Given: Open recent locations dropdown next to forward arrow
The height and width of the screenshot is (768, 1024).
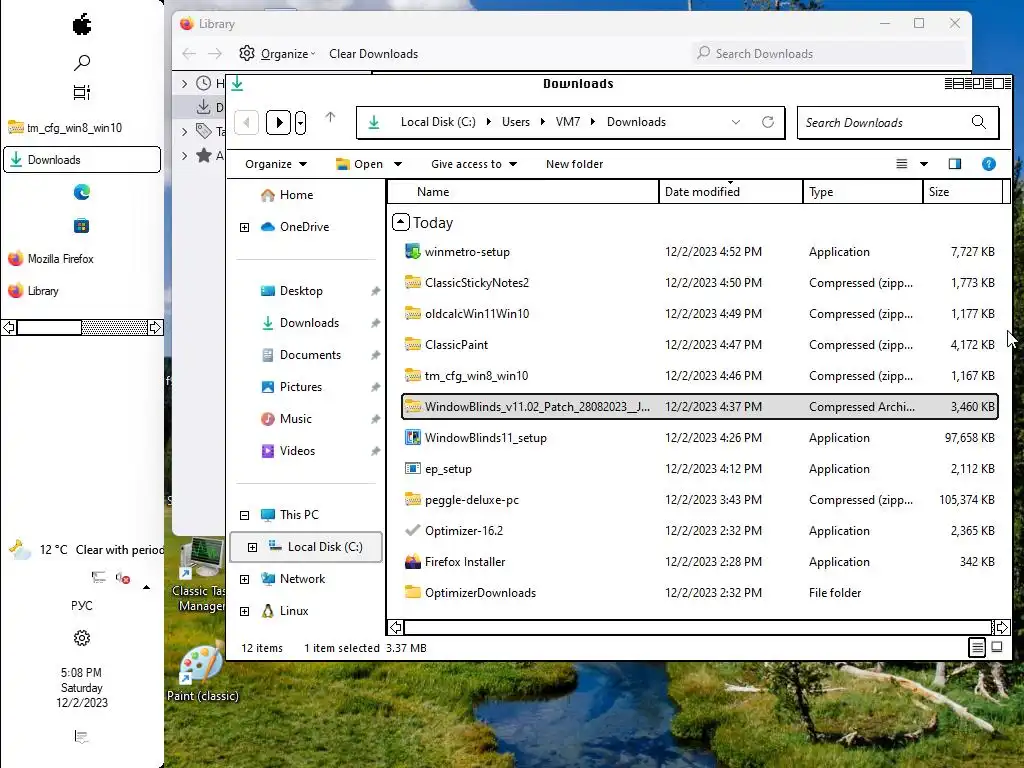Looking at the screenshot, I should (x=300, y=122).
